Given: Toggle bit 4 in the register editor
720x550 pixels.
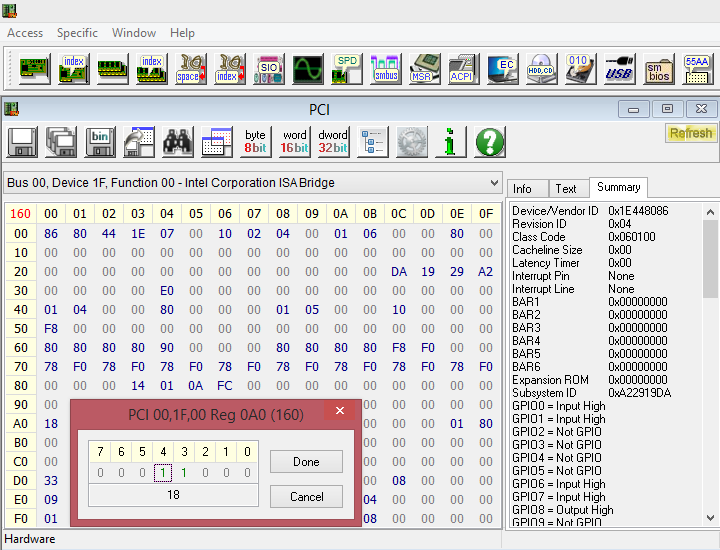Looking at the screenshot, I should click(x=162, y=472).
